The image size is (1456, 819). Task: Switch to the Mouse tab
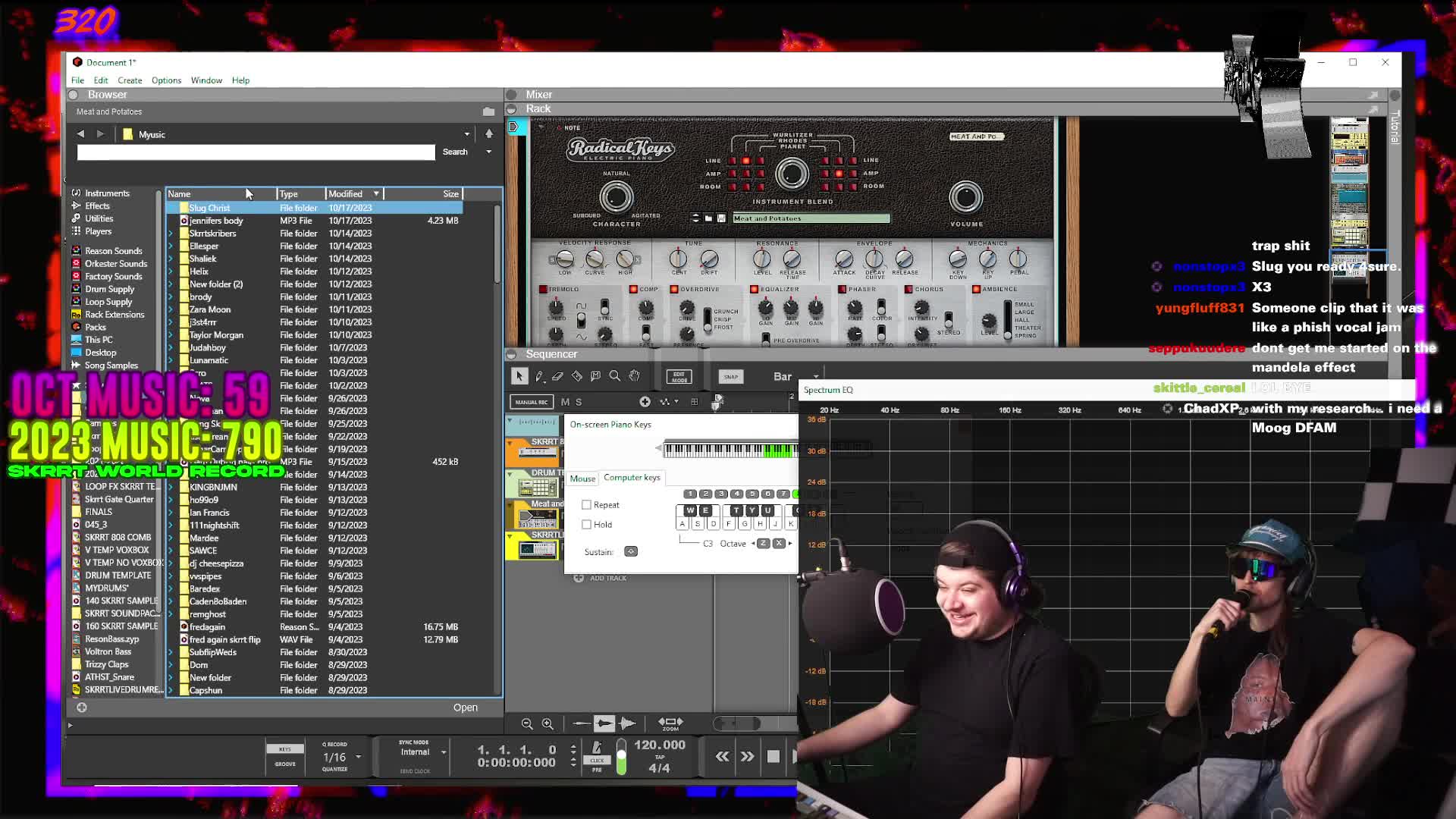click(582, 479)
